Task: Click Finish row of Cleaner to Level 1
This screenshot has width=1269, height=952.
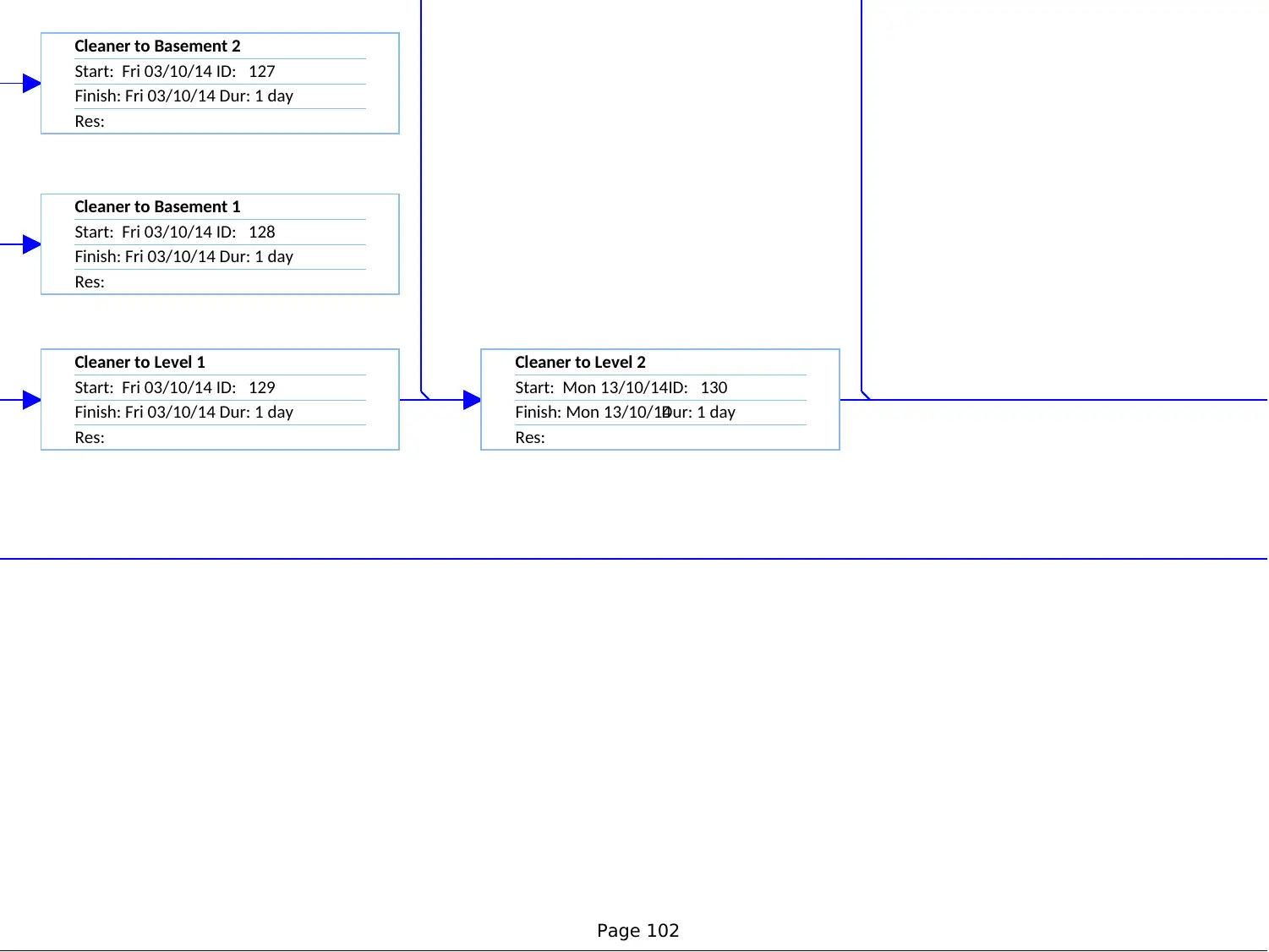Action: [220, 412]
